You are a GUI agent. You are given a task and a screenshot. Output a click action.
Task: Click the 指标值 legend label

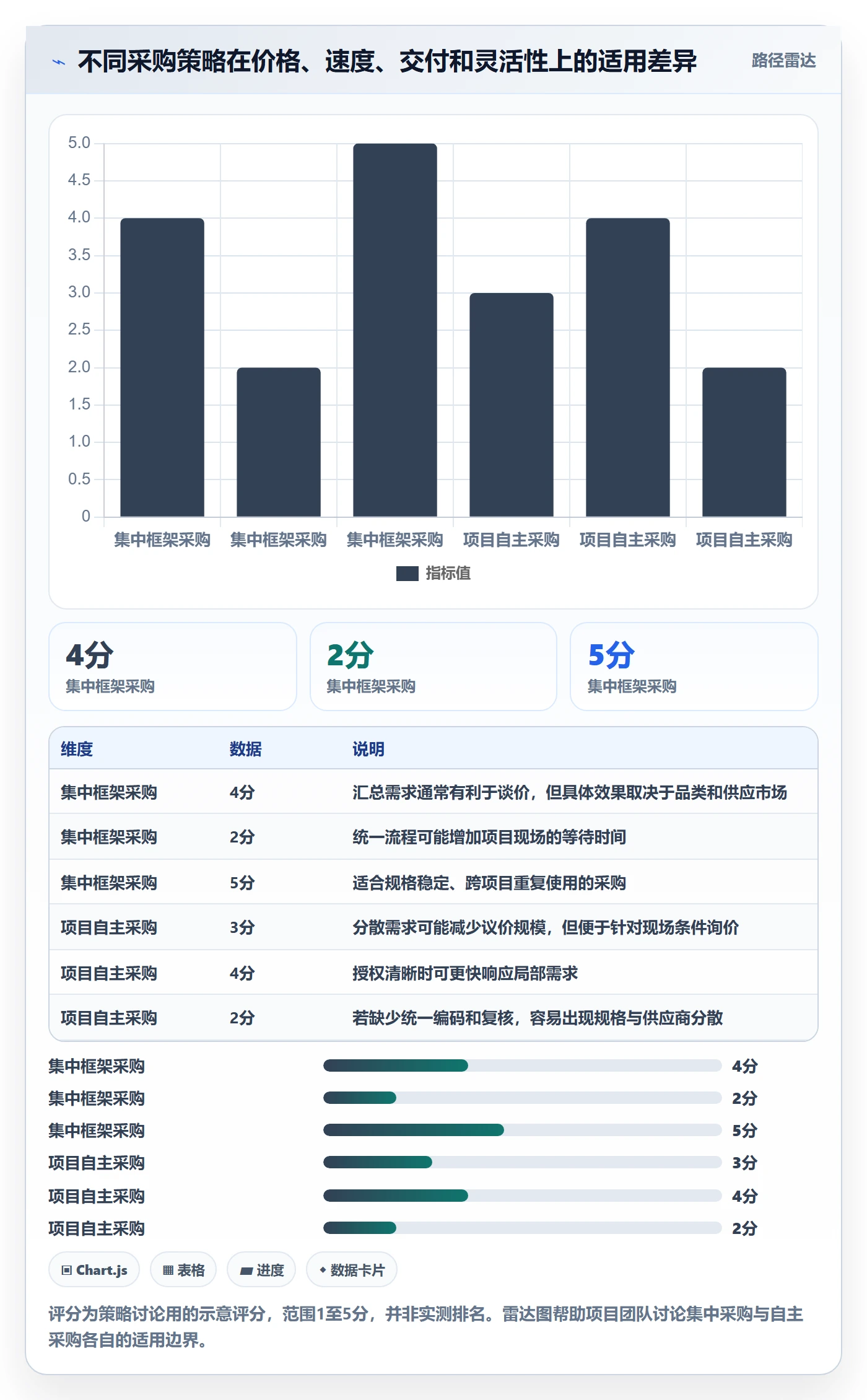pos(448,574)
